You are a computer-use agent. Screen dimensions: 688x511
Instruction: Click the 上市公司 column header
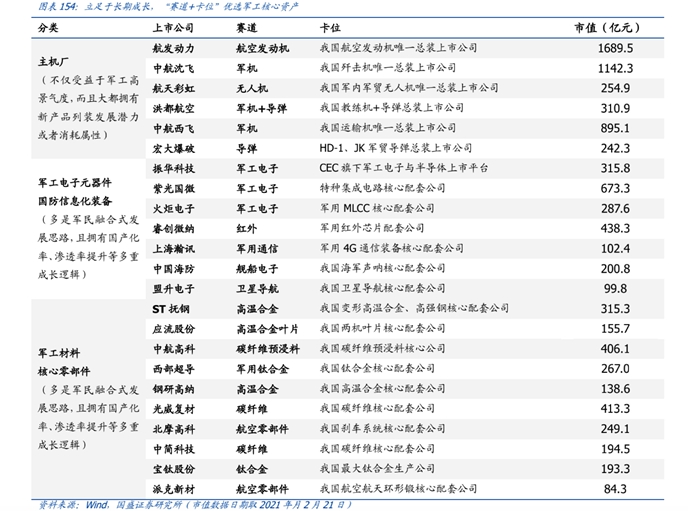tap(173, 28)
